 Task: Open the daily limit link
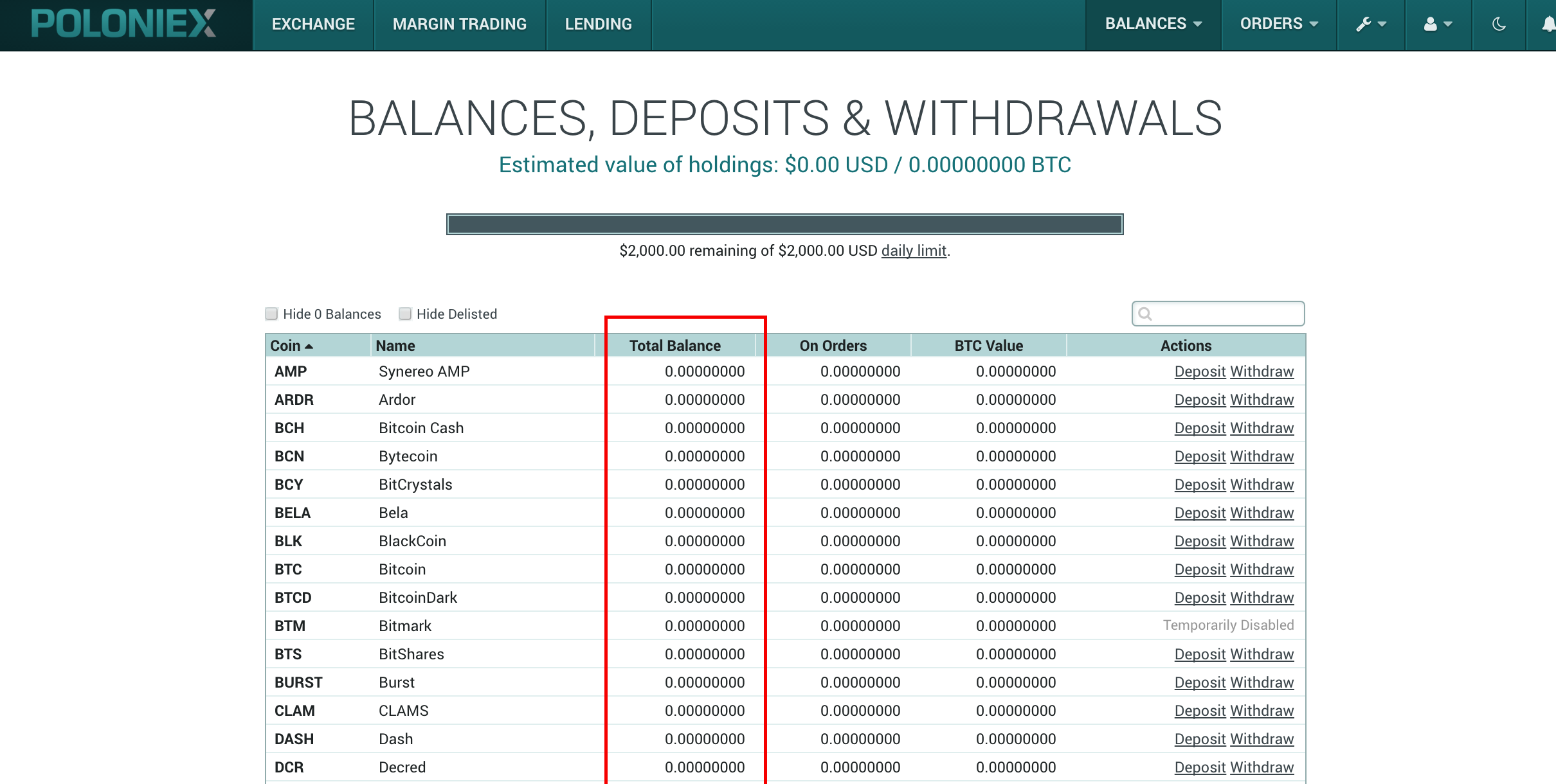914,251
